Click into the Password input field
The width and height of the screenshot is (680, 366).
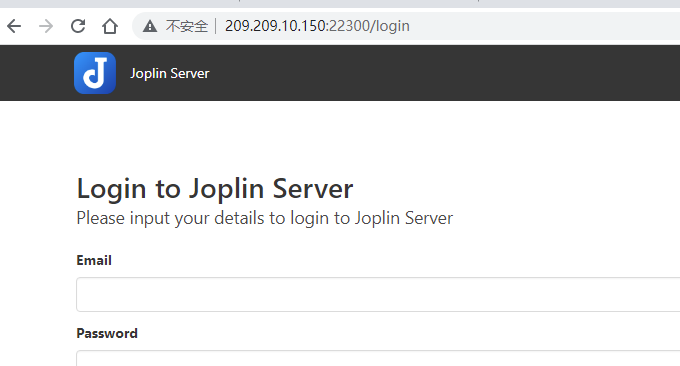(378, 358)
